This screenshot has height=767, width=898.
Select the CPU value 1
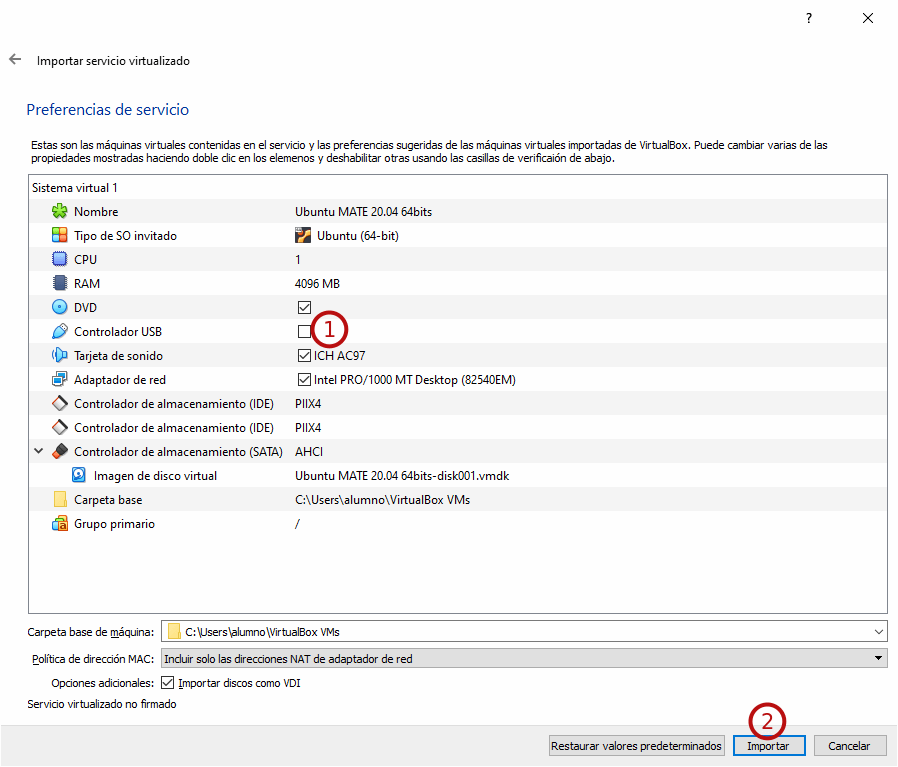pos(298,260)
